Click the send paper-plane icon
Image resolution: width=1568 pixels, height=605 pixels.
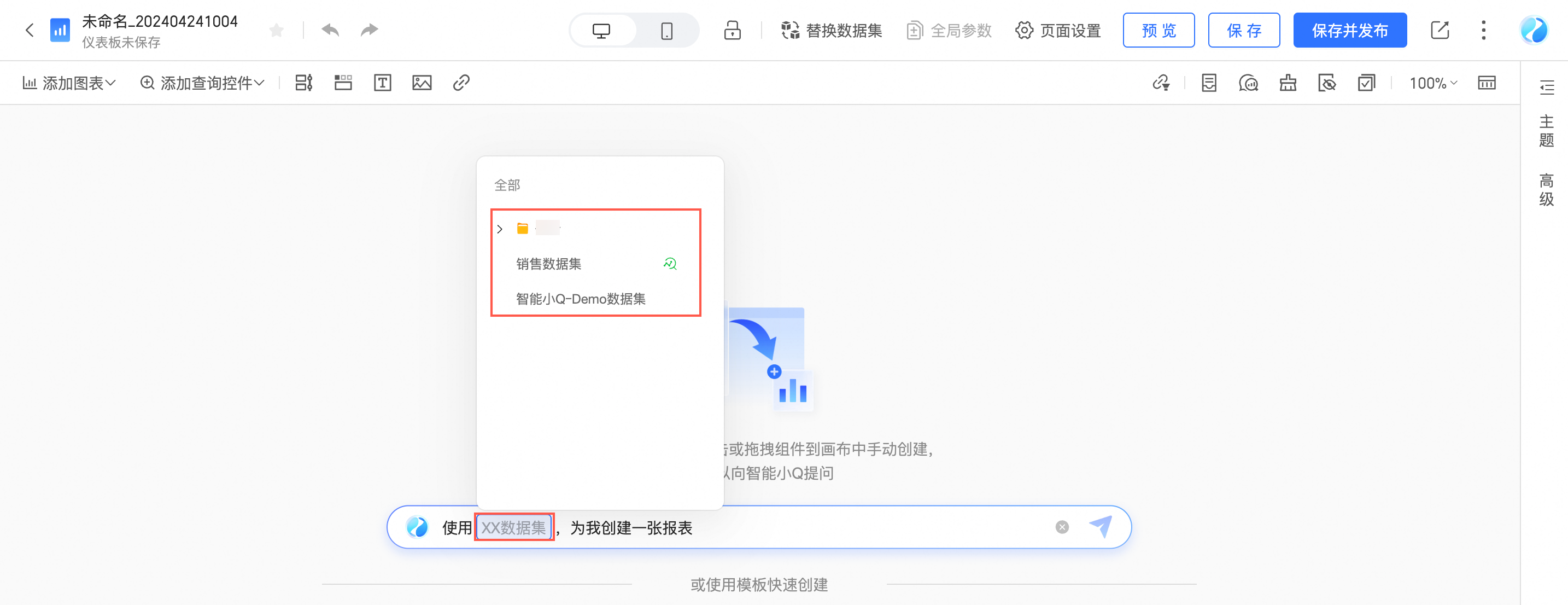point(1101,526)
